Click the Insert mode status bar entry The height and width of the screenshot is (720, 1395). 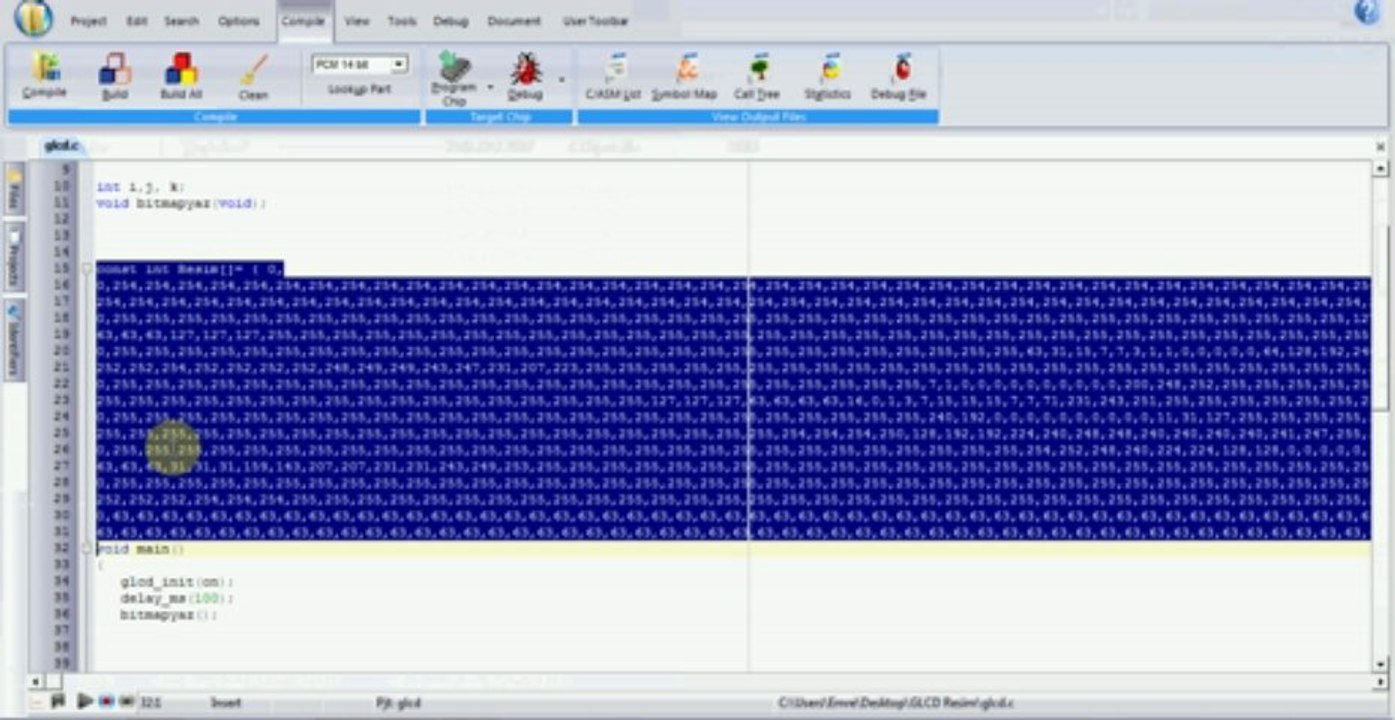pyautogui.click(x=225, y=703)
